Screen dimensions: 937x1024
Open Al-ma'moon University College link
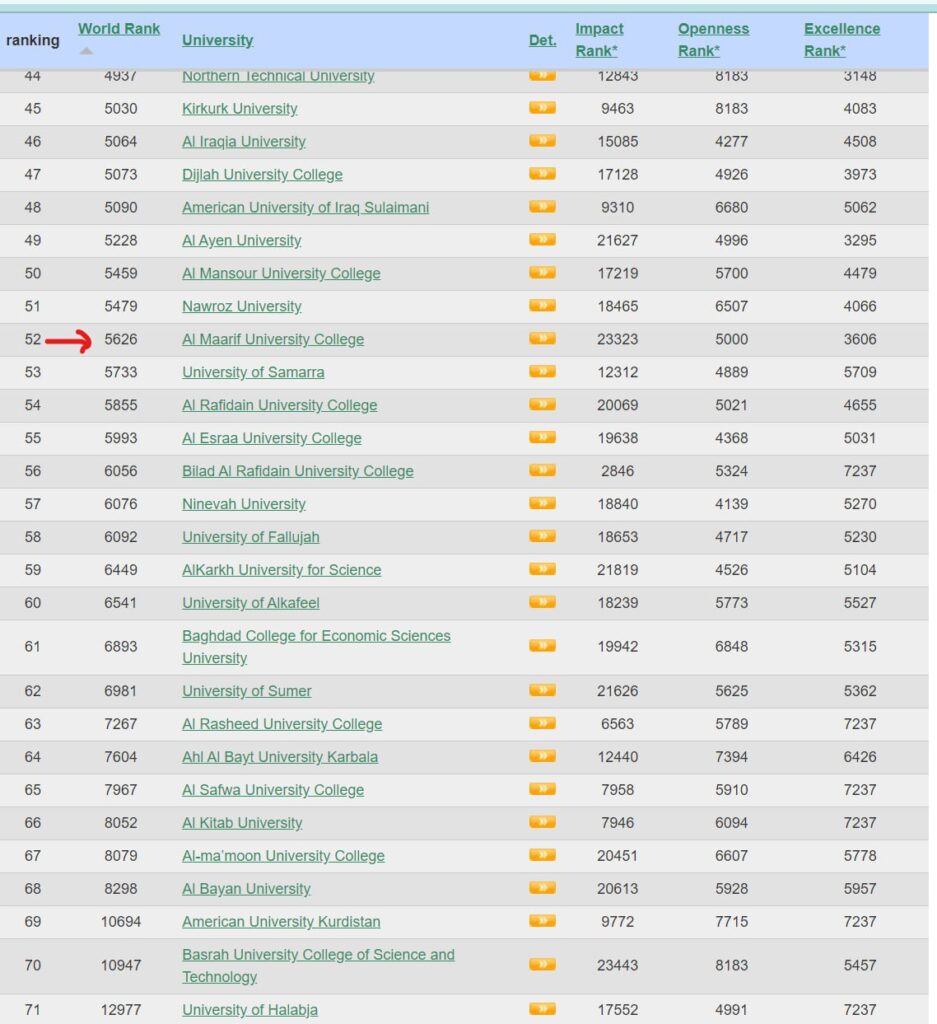(283, 856)
